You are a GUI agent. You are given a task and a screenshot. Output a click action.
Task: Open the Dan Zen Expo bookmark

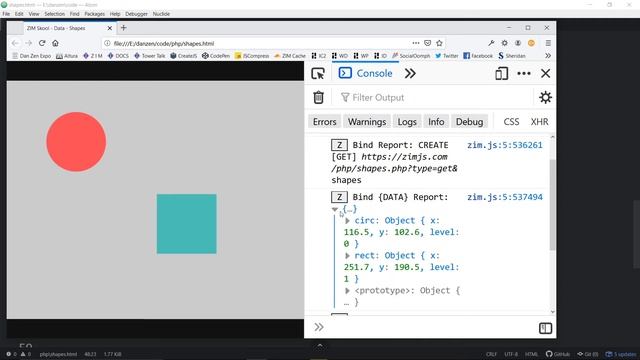31,56
